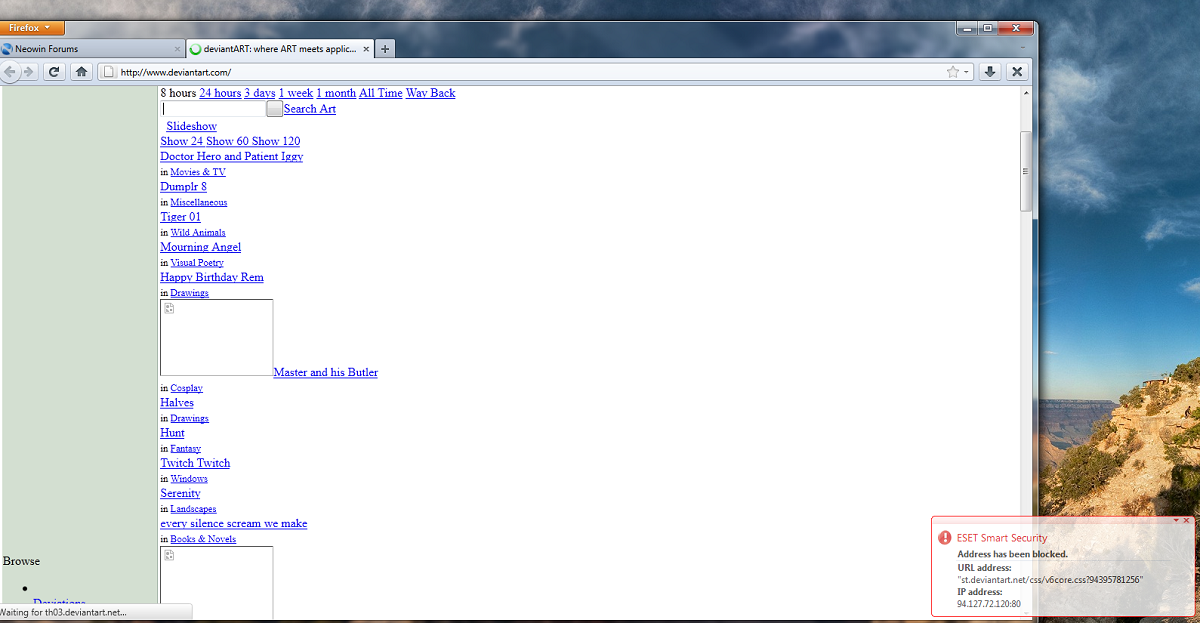
Task: Choose Show 60 results link
Action: coord(227,141)
